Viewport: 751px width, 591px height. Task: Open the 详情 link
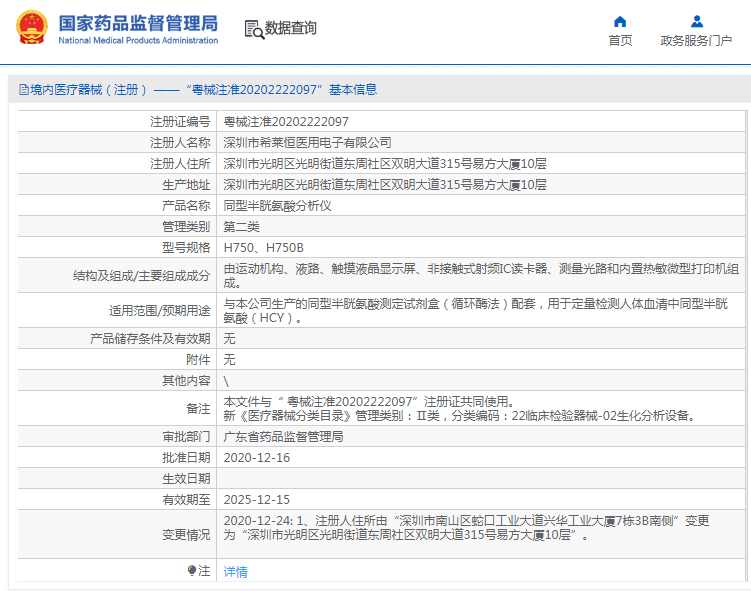[235, 571]
